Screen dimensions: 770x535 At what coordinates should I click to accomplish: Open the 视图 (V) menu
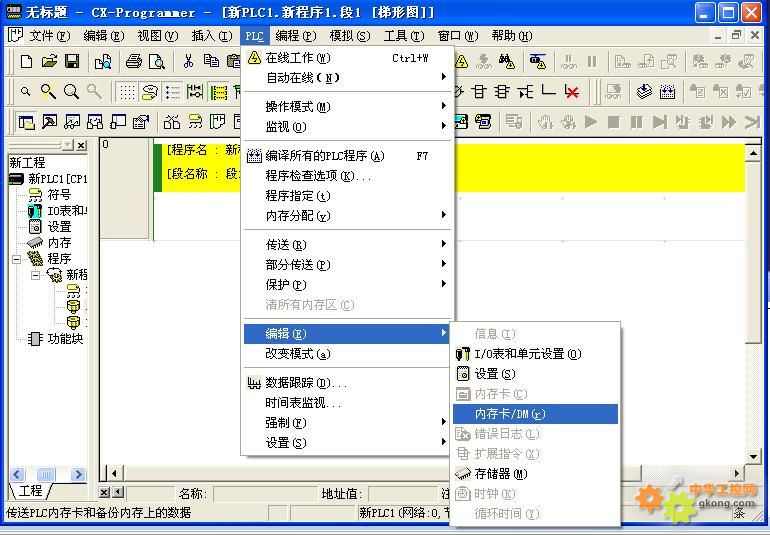point(158,35)
